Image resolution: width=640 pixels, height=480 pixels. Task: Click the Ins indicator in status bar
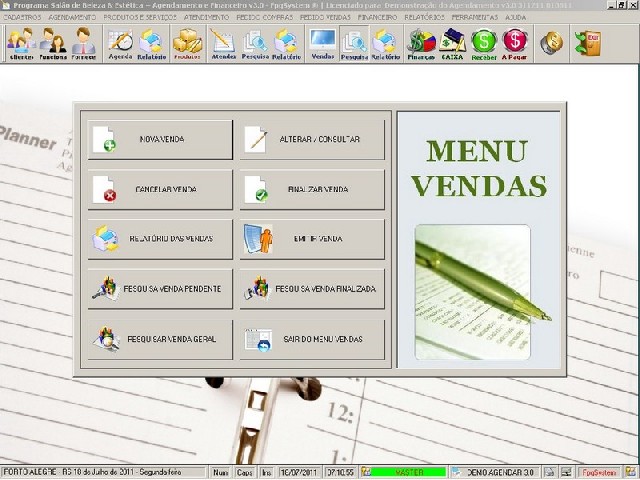pyautogui.click(x=267, y=472)
